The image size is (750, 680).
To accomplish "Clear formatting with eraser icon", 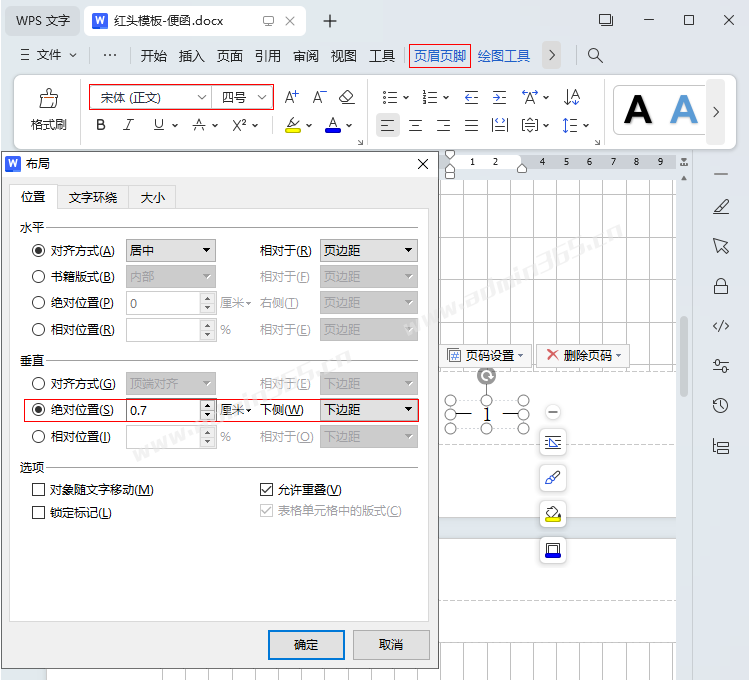I will (x=347, y=97).
